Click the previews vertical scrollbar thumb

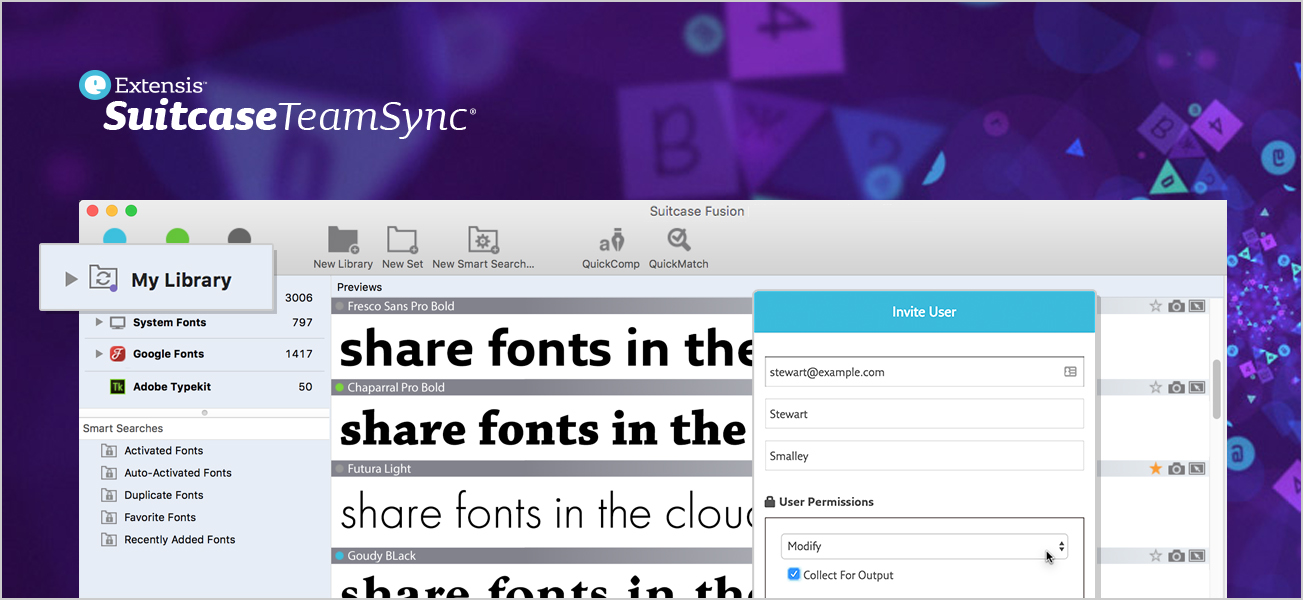pyautogui.click(x=1216, y=389)
